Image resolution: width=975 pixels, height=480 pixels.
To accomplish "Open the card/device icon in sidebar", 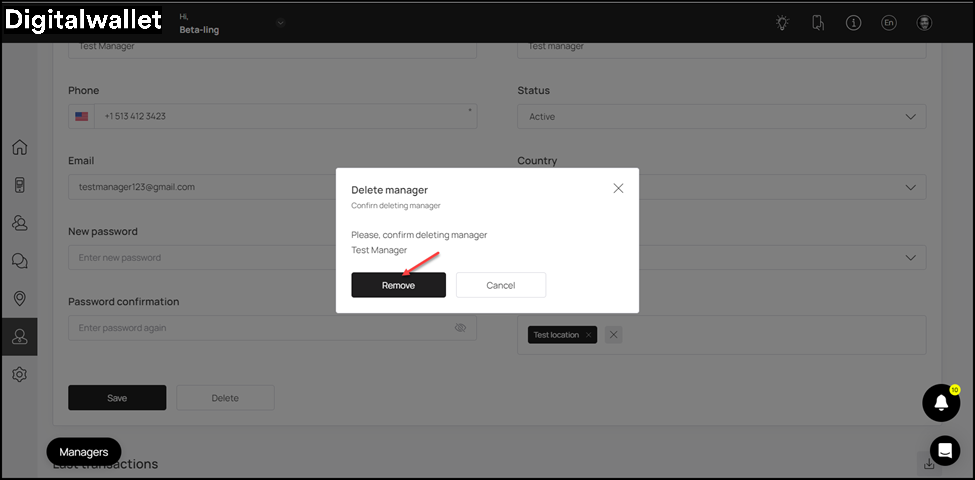I will pos(20,185).
